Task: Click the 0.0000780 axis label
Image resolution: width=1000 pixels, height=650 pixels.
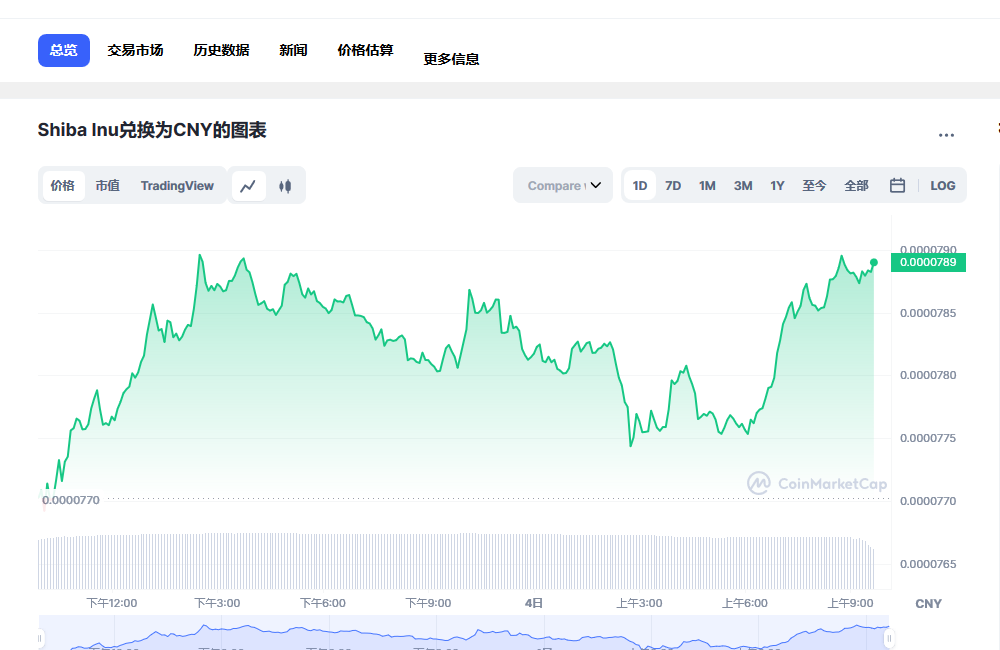Action: pyautogui.click(x=928, y=375)
